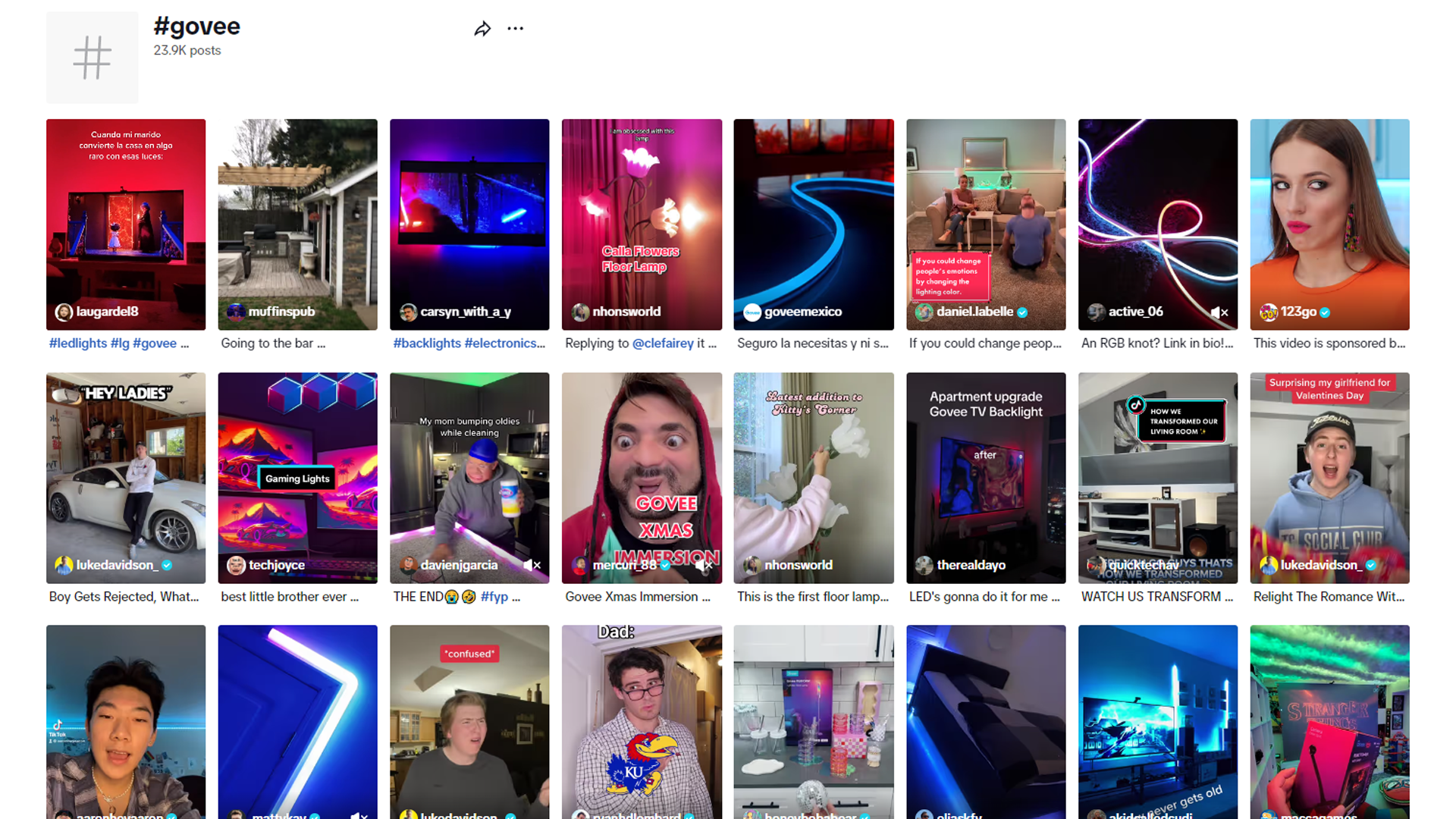Image resolution: width=1456 pixels, height=819 pixels.
Task: Follow the @clefairey mention link
Action: pos(663,344)
